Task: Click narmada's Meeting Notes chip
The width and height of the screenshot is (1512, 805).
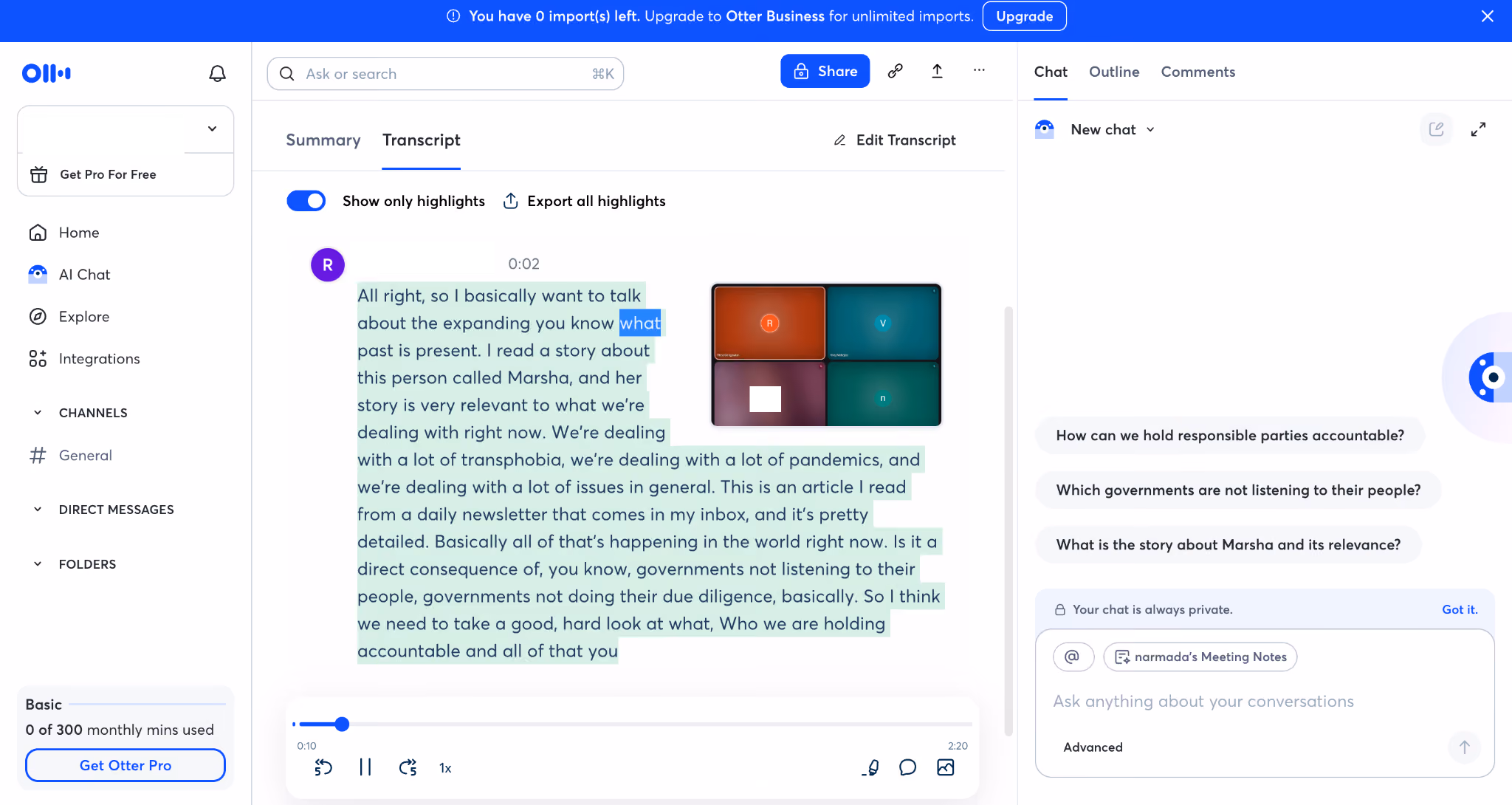Action: coord(1200,657)
